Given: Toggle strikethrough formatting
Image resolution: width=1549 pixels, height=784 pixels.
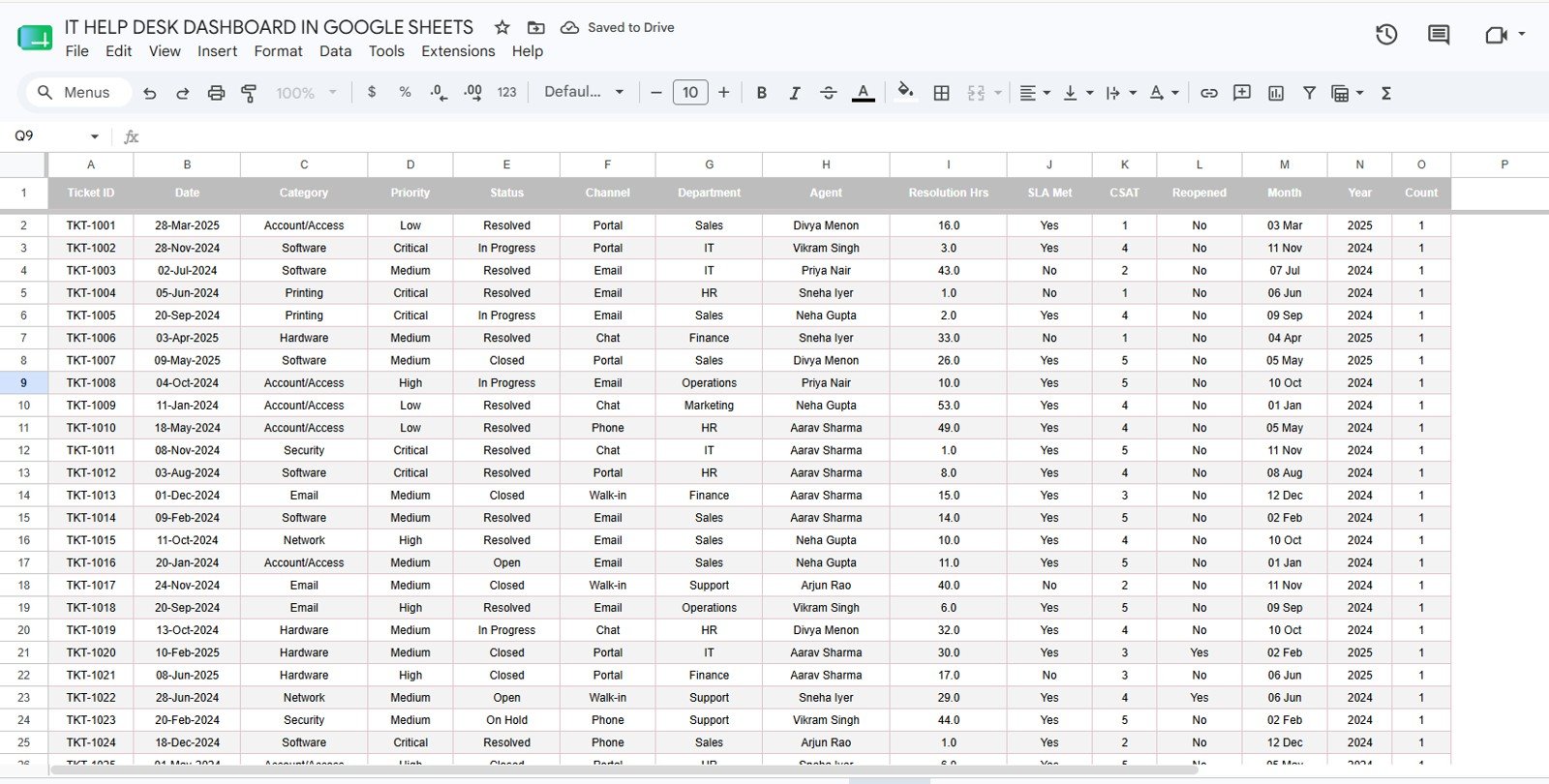Looking at the screenshot, I should [x=829, y=93].
